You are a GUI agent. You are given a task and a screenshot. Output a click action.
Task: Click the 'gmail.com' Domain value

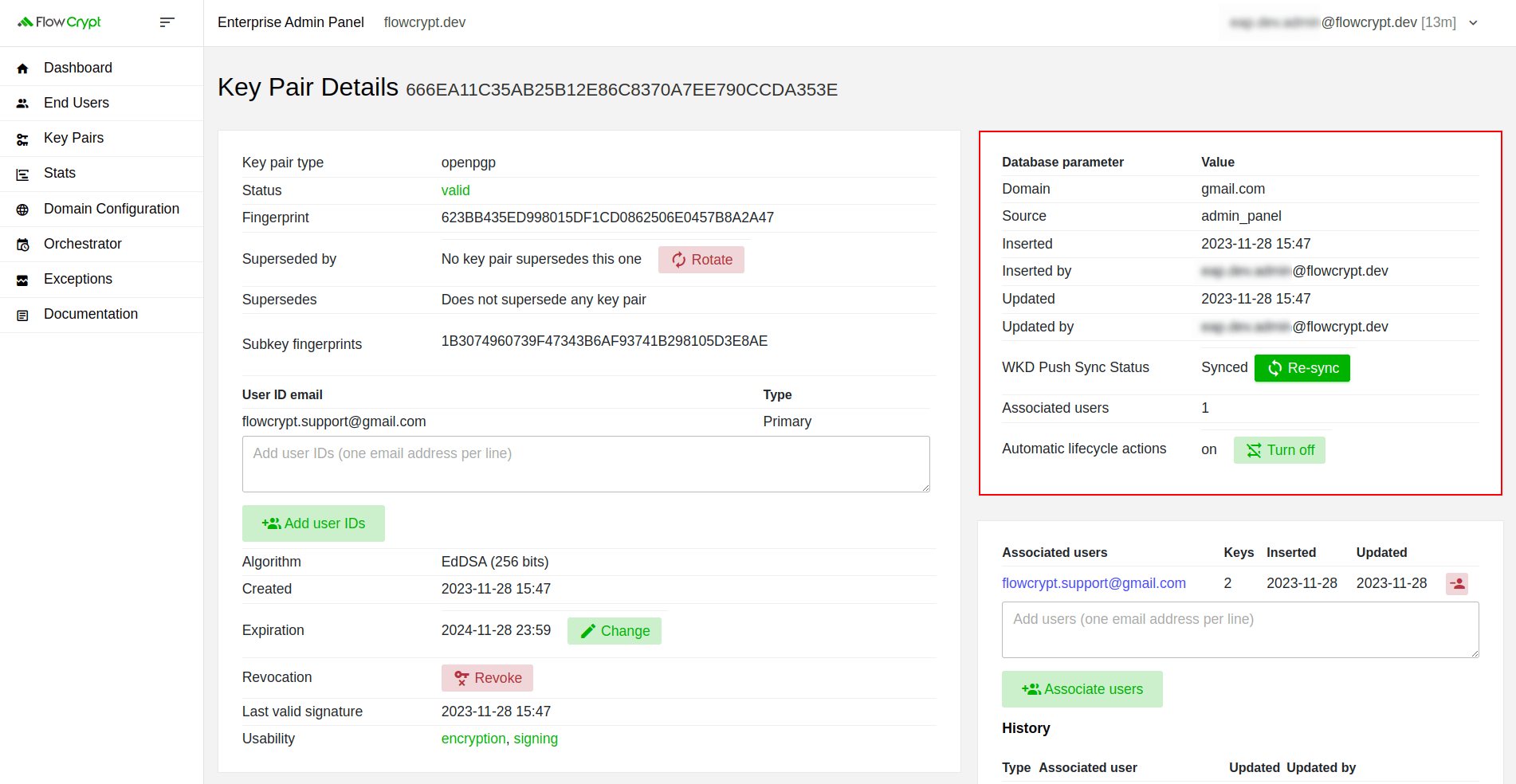click(1233, 189)
